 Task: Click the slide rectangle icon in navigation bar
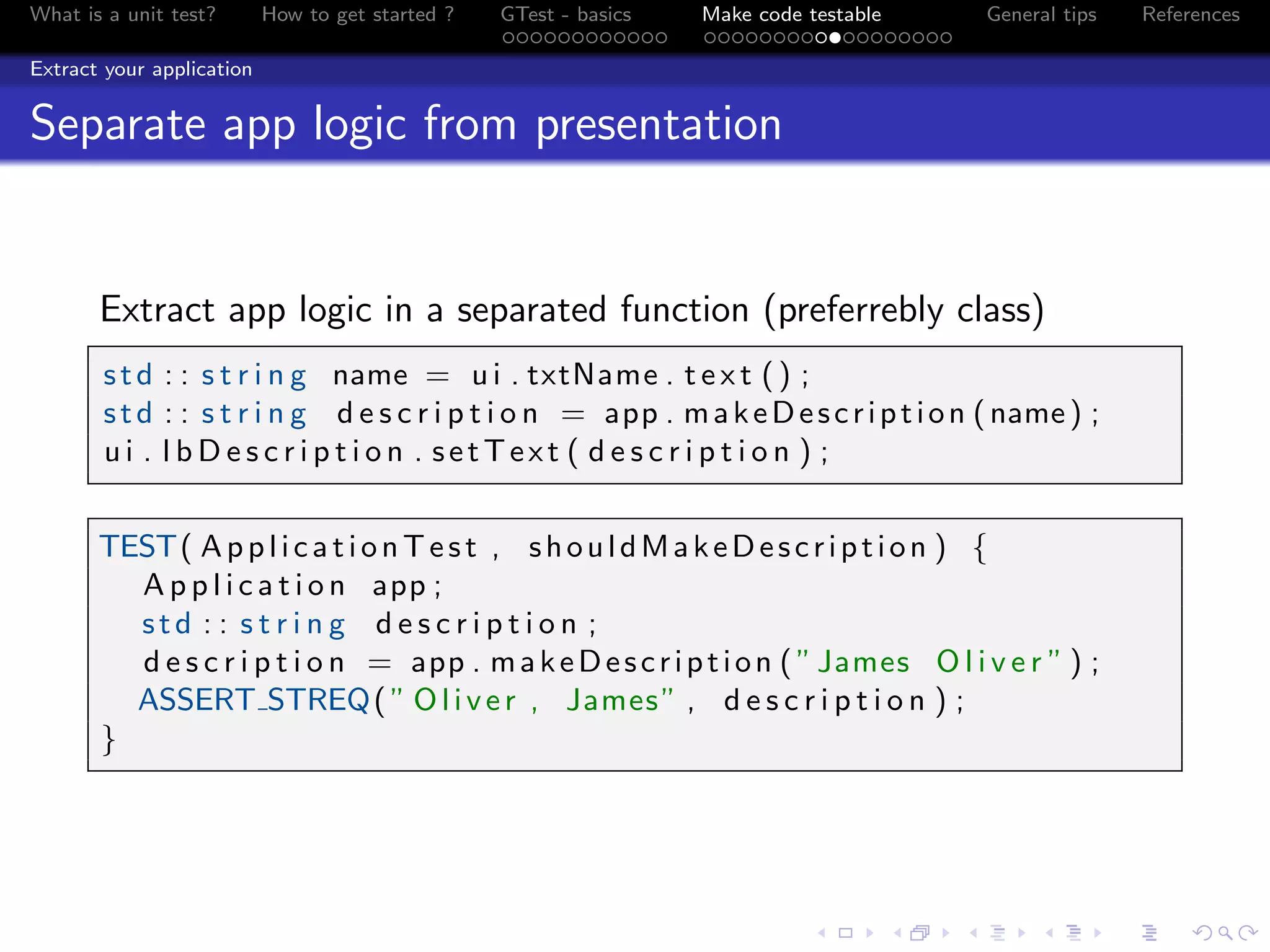845,933
